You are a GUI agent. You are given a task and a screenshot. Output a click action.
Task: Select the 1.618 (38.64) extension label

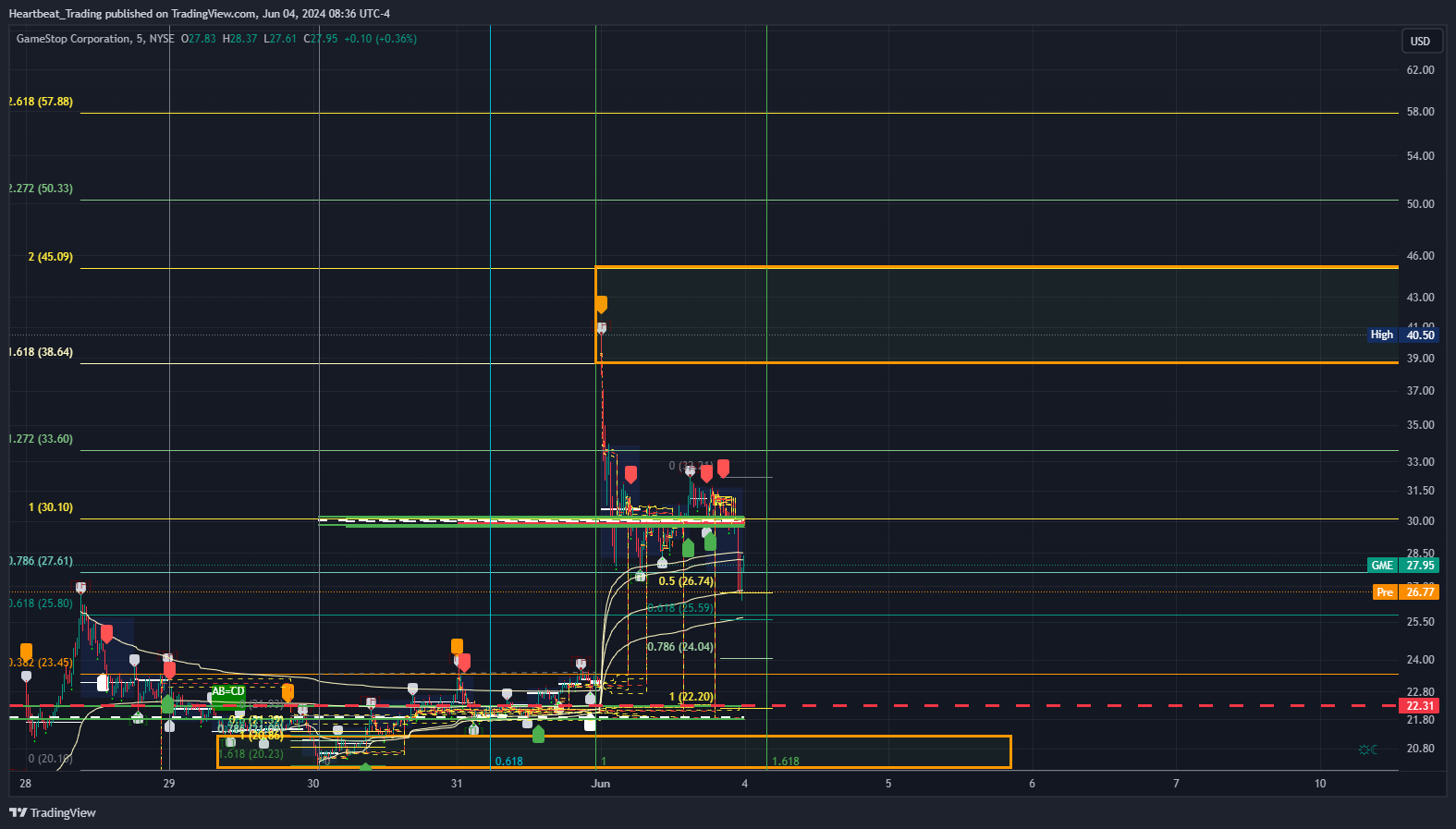41,352
